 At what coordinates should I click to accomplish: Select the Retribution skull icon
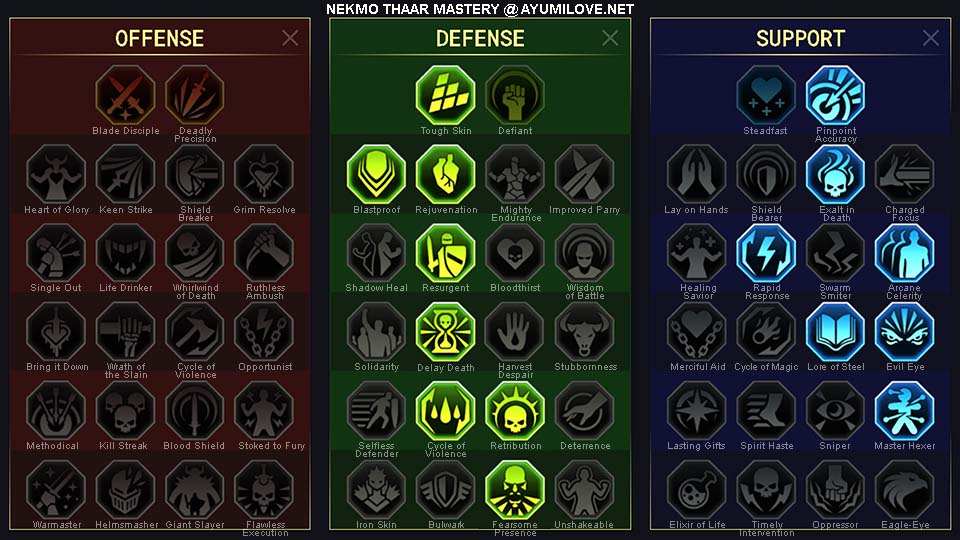(515, 411)
